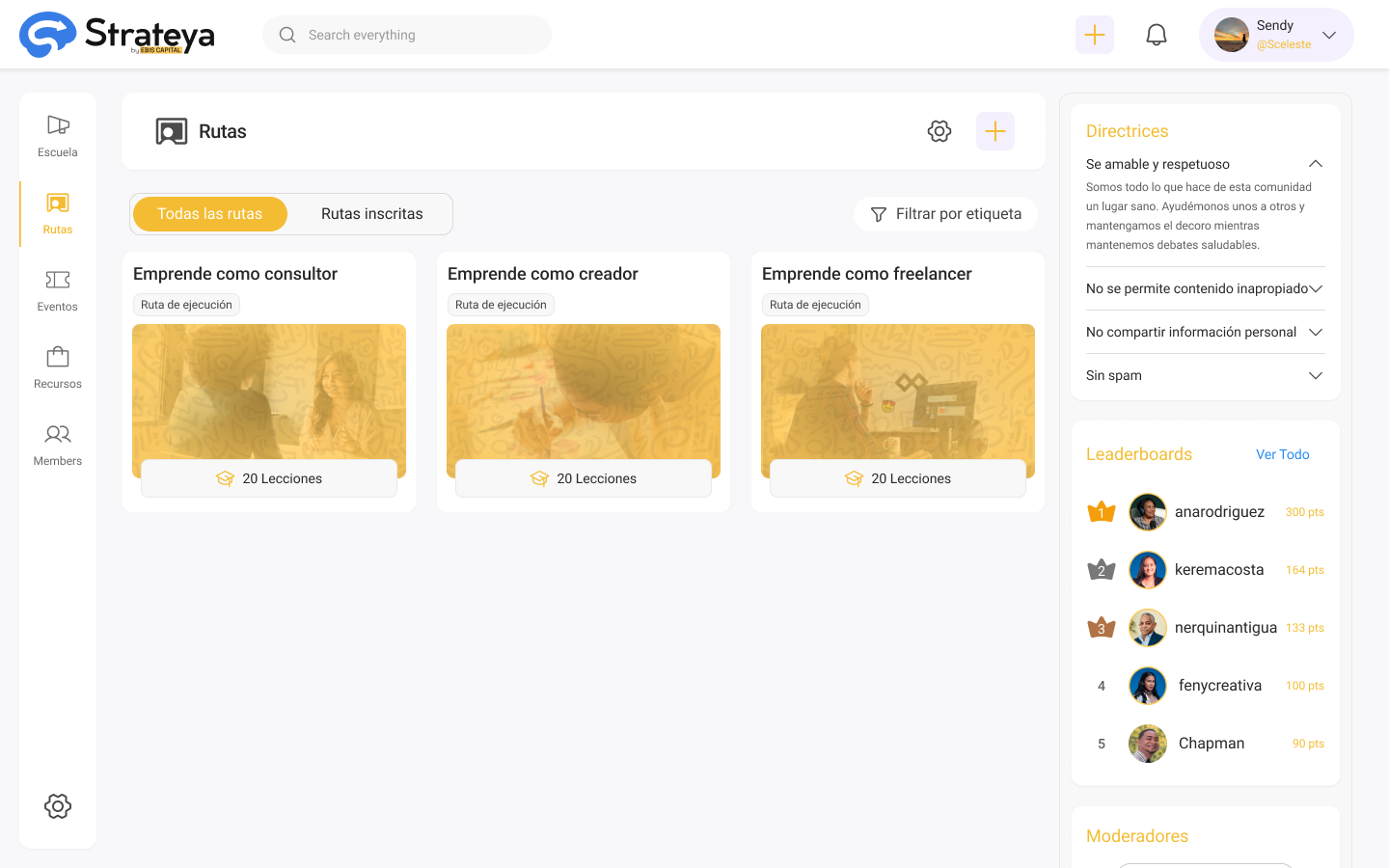Open Recursos from the sidebar
The height and width of the screenshot is (868, 1389).
(x=58, y=367)
